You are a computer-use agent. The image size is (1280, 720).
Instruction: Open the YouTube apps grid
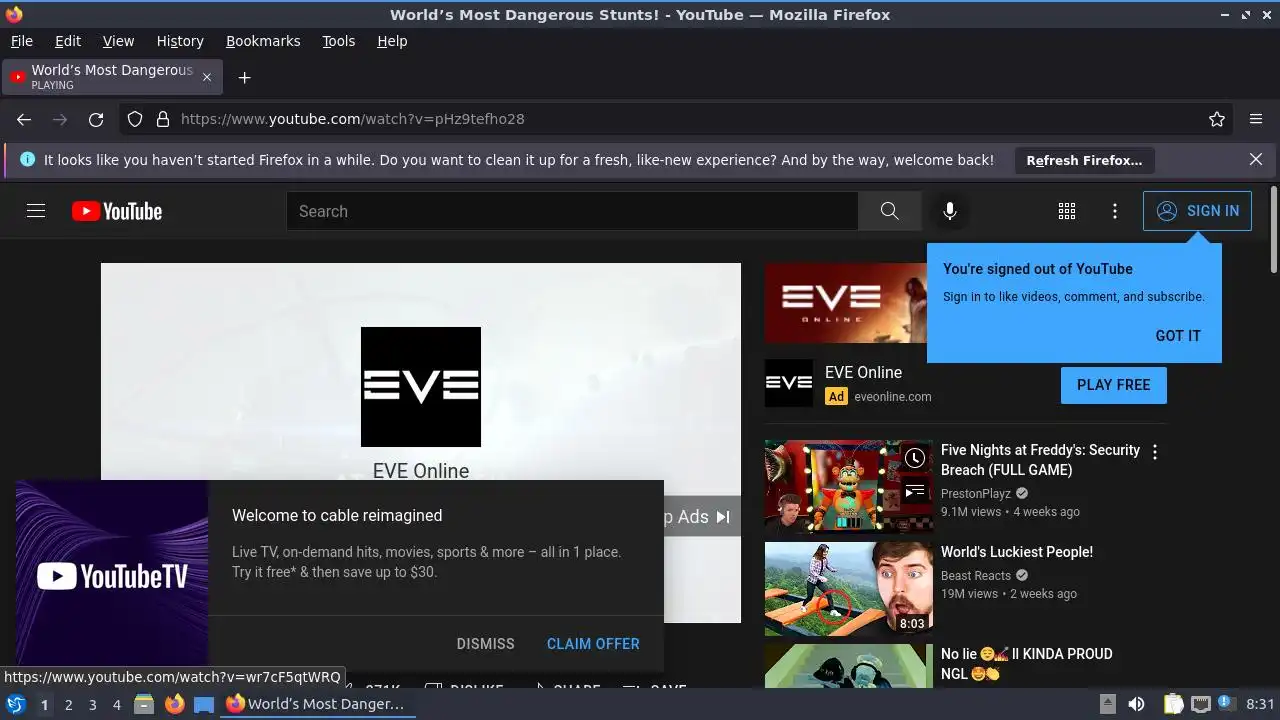coord(1067,211)
